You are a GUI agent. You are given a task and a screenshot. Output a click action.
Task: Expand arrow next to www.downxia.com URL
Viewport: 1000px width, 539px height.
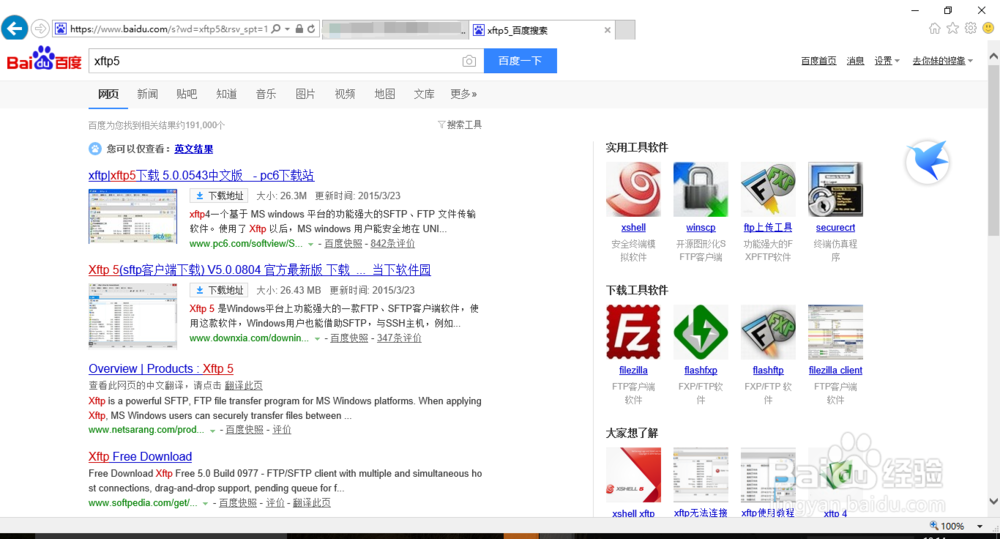(x=317, y=339)
